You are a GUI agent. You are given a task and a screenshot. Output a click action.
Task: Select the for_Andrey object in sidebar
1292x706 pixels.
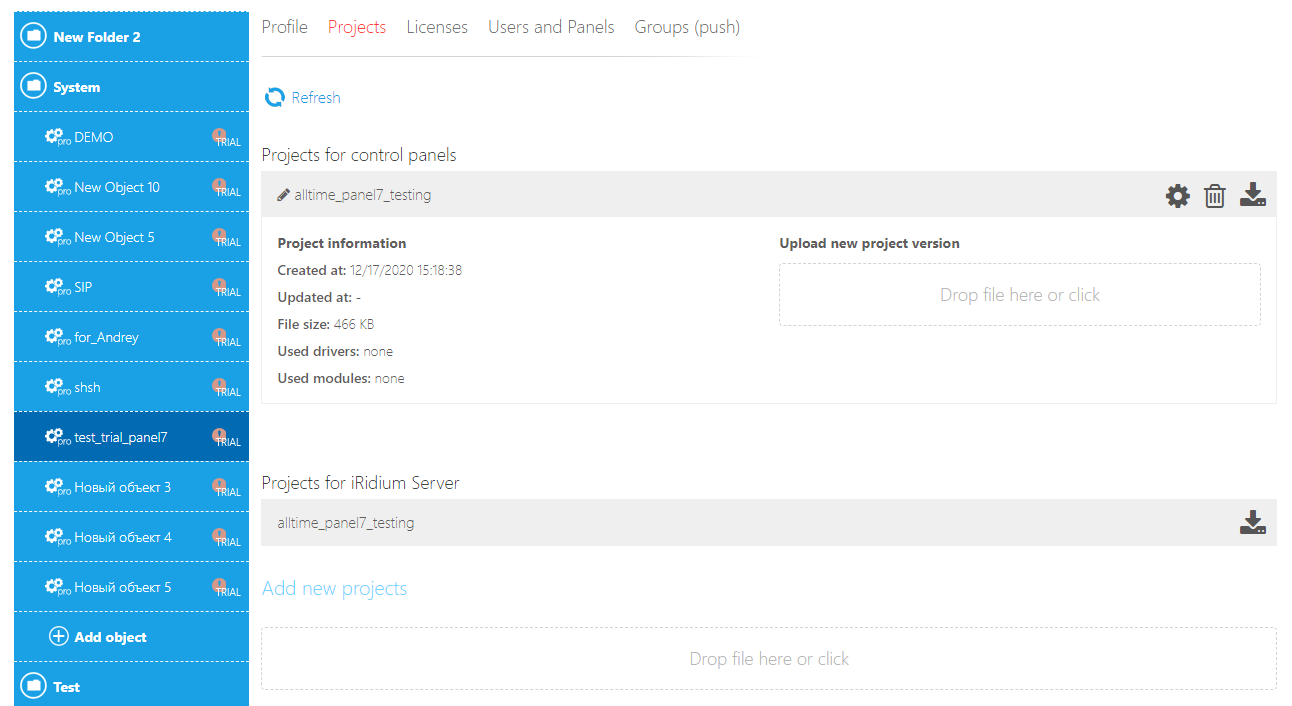click(106, 337)
